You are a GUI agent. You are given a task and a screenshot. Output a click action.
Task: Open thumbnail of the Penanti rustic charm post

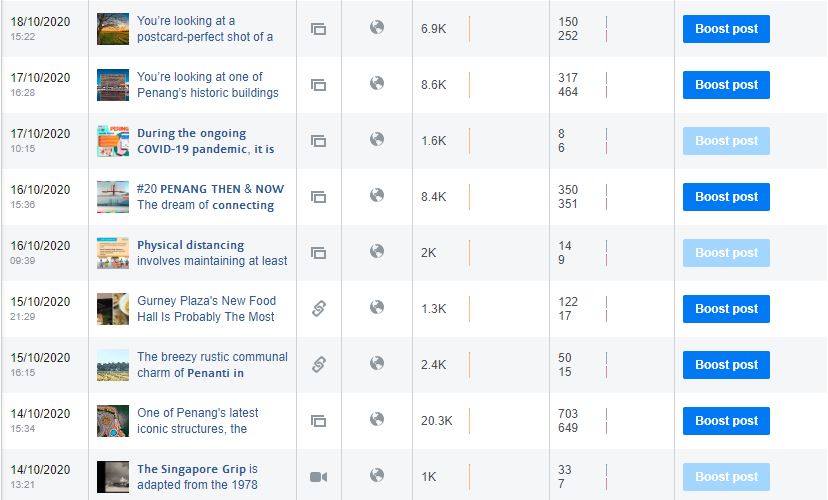pyautogui.click(x=113, y=365)
